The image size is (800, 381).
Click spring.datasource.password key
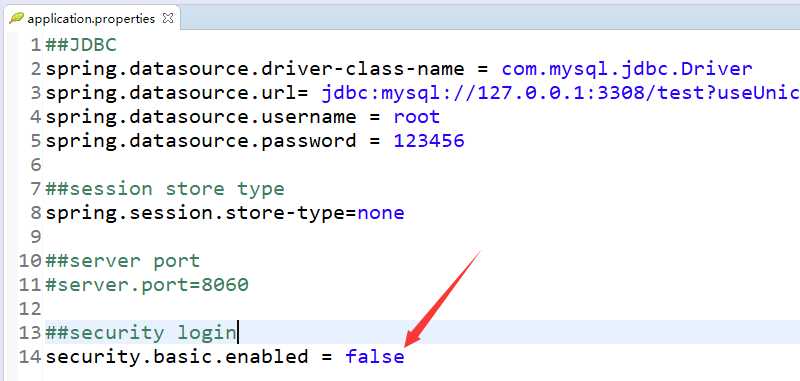[201, 141]
